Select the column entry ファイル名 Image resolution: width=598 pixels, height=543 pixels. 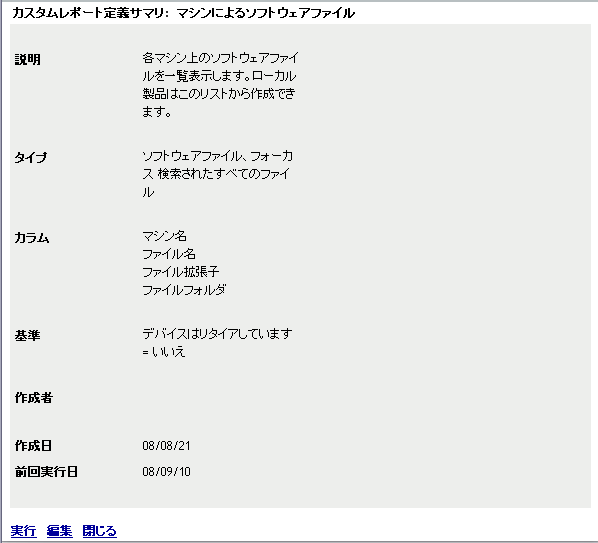pyautogui.click(x=169, y=254)
